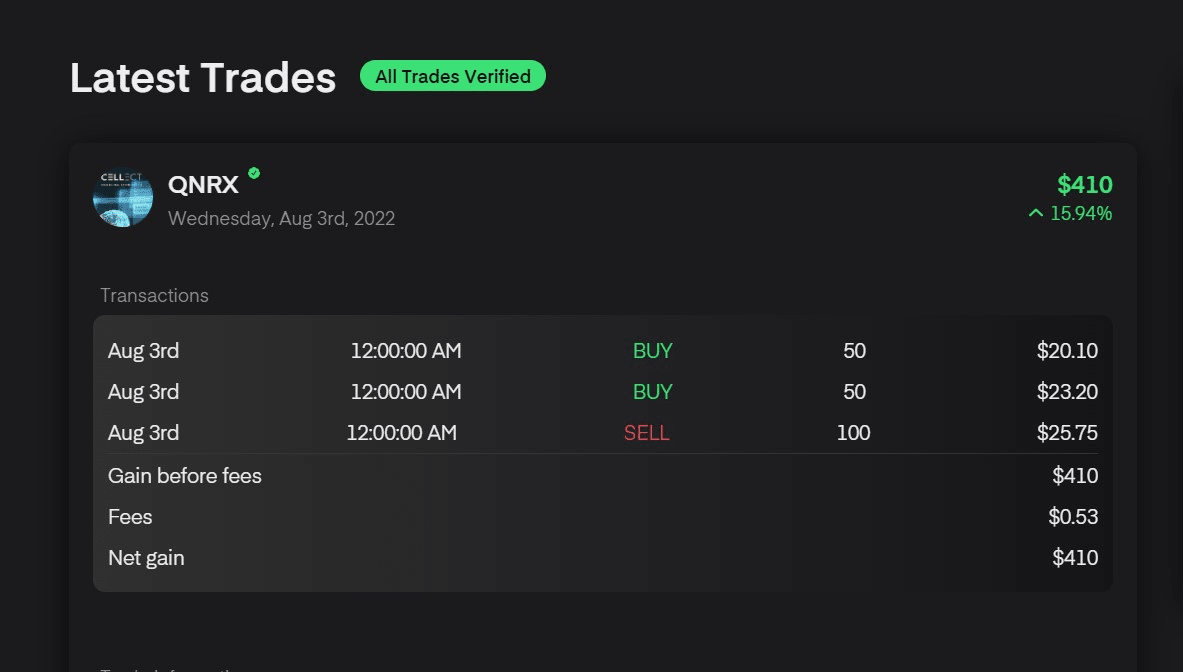
Task: Open the QNRX ticker name link
Action: tap(203, 185)
